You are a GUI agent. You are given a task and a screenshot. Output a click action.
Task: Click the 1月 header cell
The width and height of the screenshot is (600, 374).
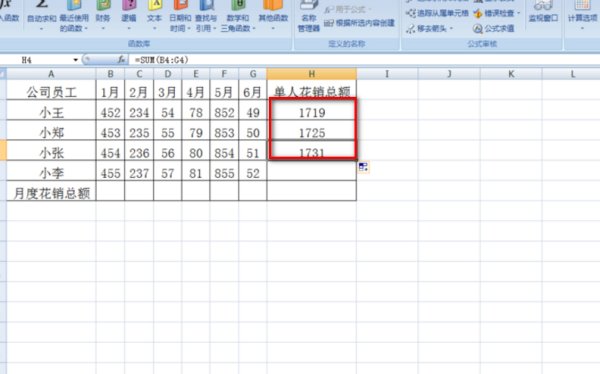[x=110, y=90]
